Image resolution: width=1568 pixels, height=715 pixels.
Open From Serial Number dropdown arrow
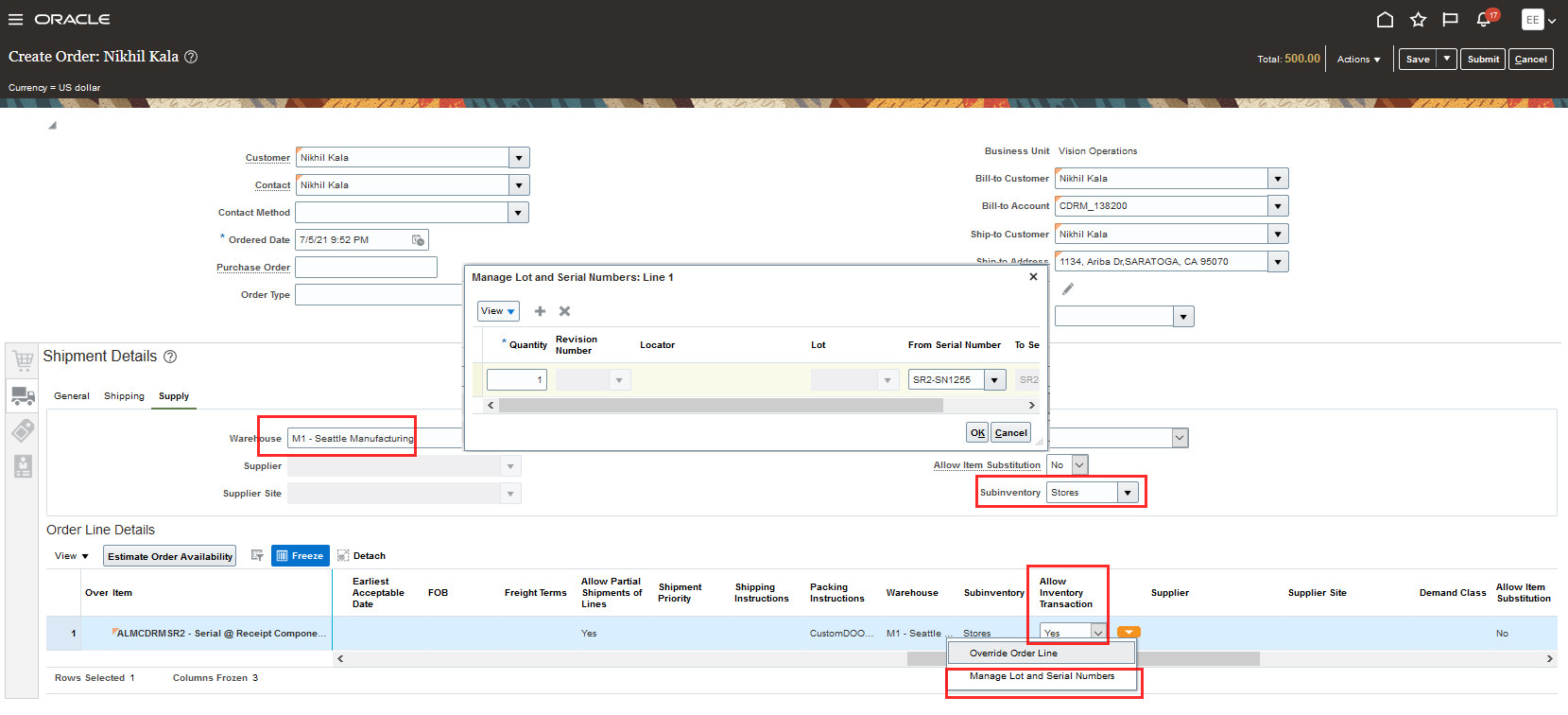(x=995, y=380)
